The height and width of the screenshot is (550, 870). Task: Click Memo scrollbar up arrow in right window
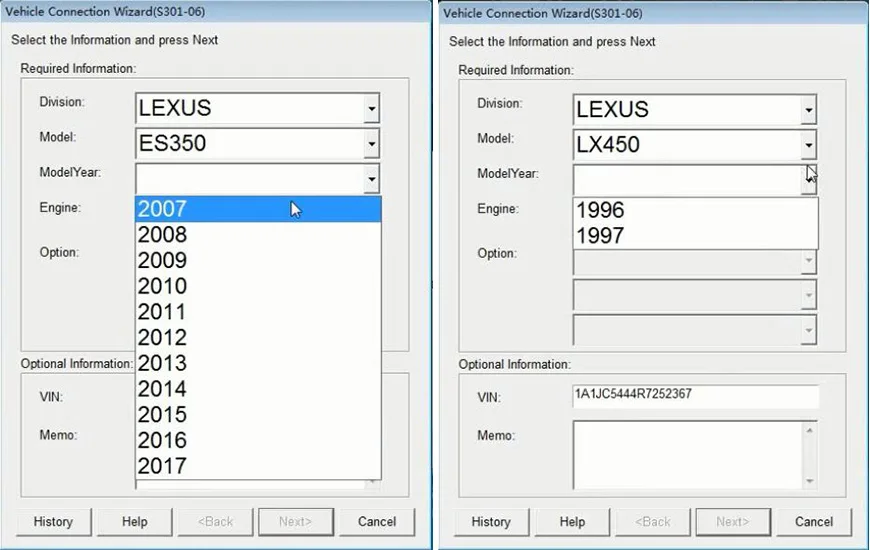[x=810, y=430]
